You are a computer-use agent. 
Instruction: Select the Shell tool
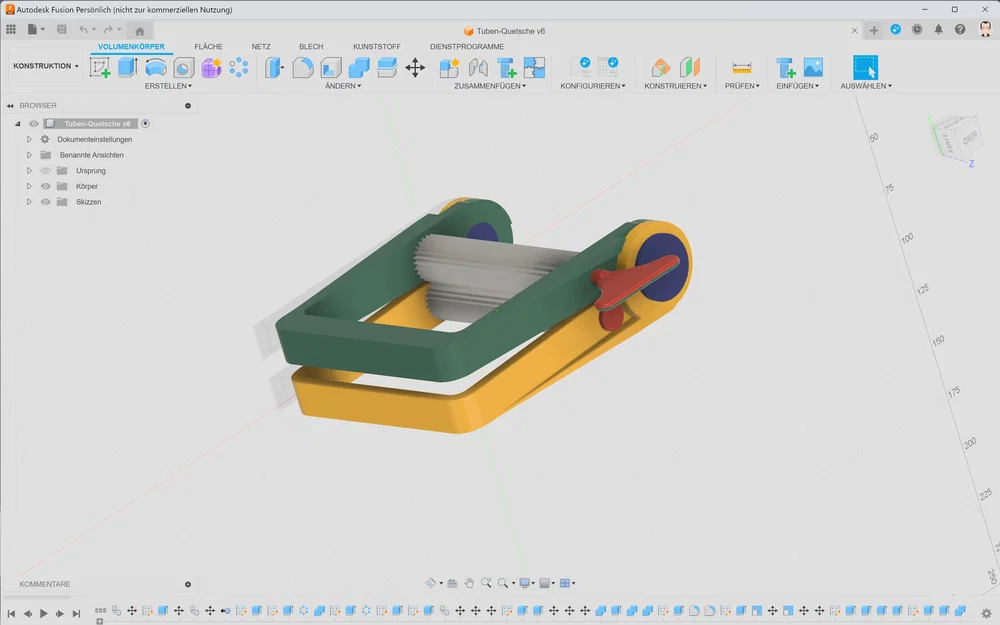tap(331, 67)
